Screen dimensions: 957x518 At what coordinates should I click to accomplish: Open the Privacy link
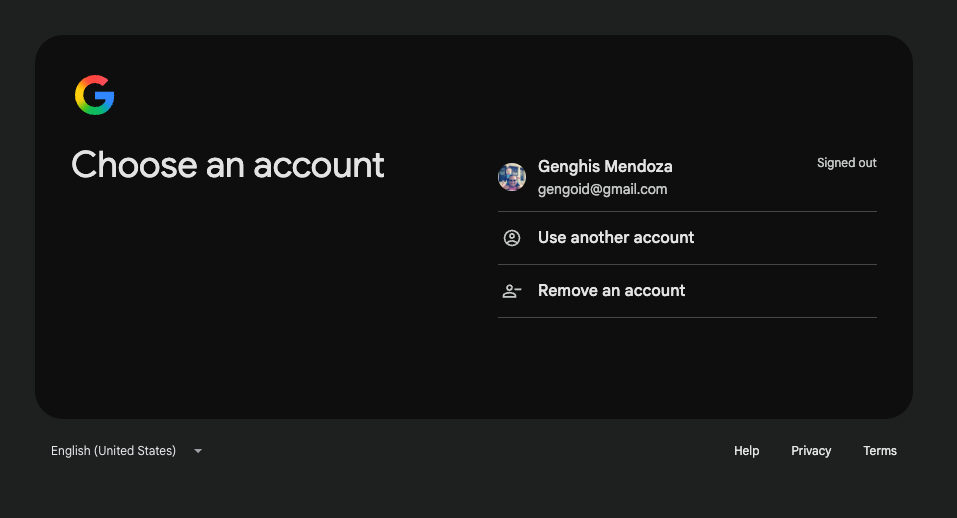[x=811, y=451]
